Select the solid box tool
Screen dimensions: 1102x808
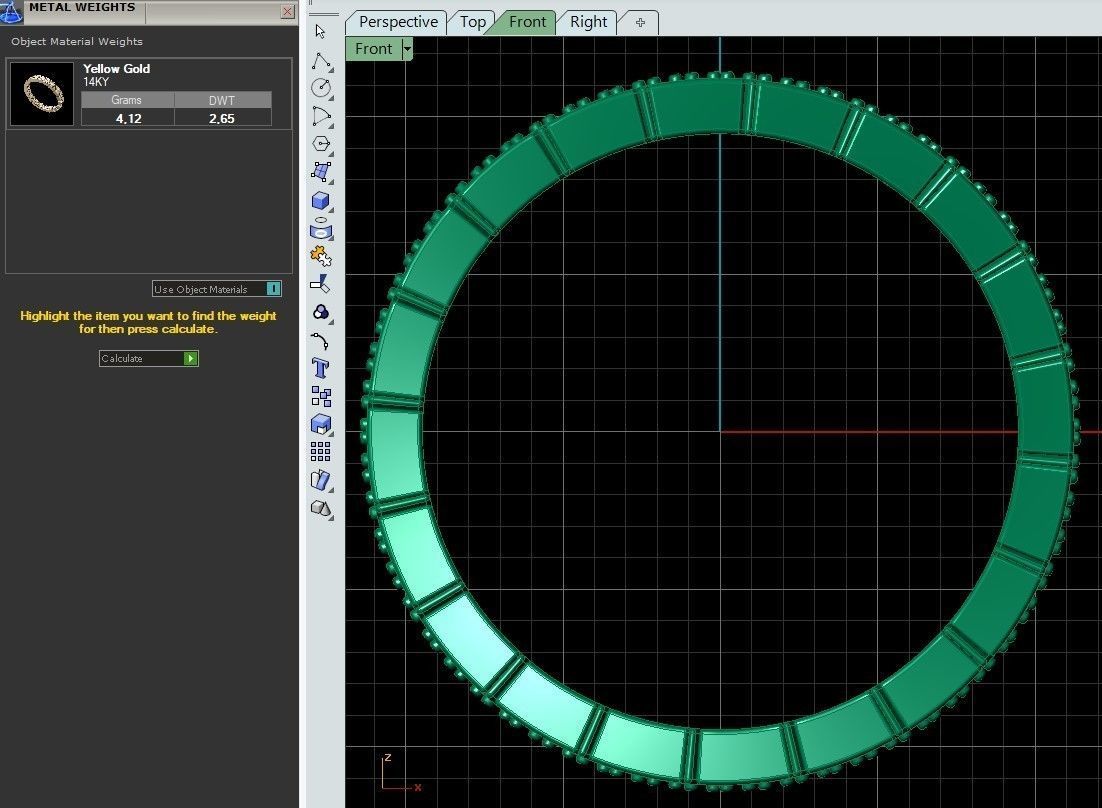(x=321, y=201)
